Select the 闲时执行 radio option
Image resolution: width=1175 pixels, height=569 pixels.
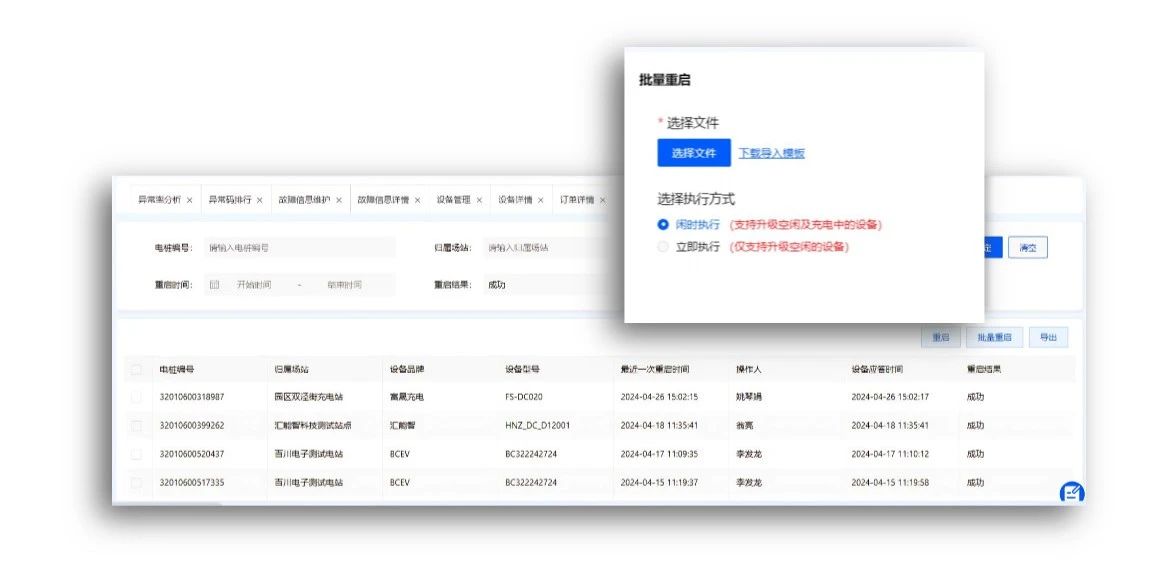coord(663,225)
